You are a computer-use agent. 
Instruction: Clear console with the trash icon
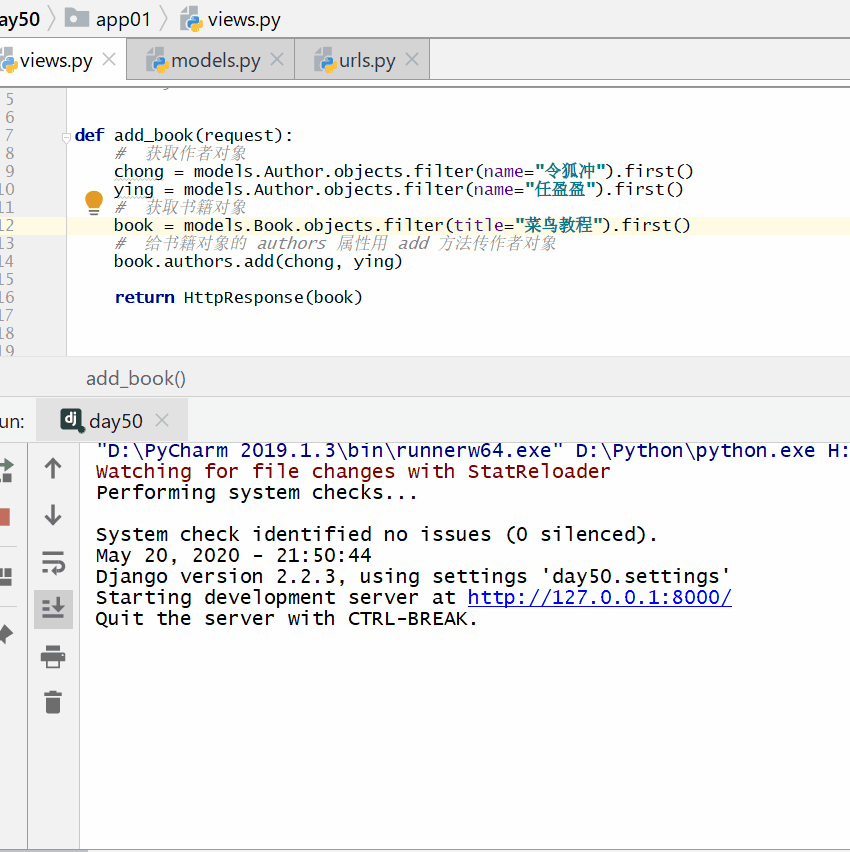click(53, 702)
